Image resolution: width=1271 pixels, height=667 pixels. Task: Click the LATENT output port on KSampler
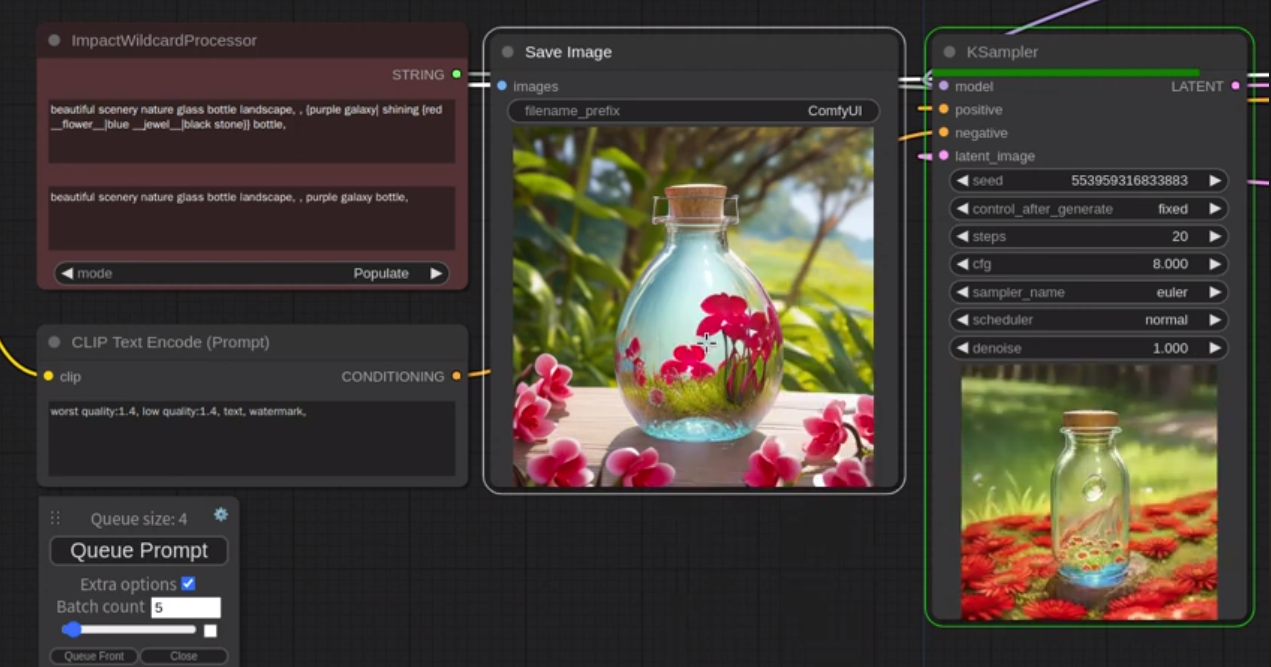tap(1236, 86)
